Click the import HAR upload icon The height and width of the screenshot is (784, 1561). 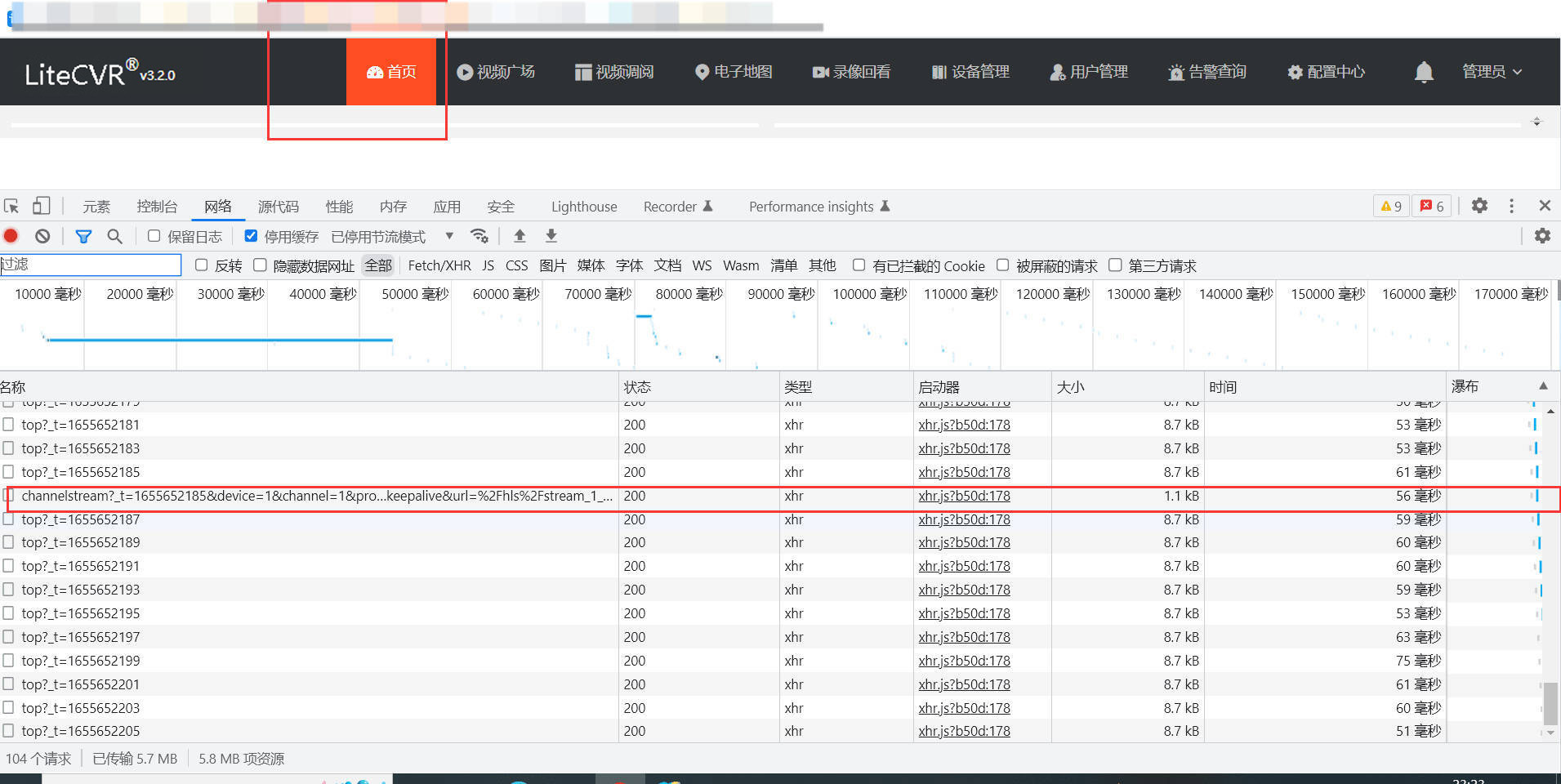pos(520,236)
